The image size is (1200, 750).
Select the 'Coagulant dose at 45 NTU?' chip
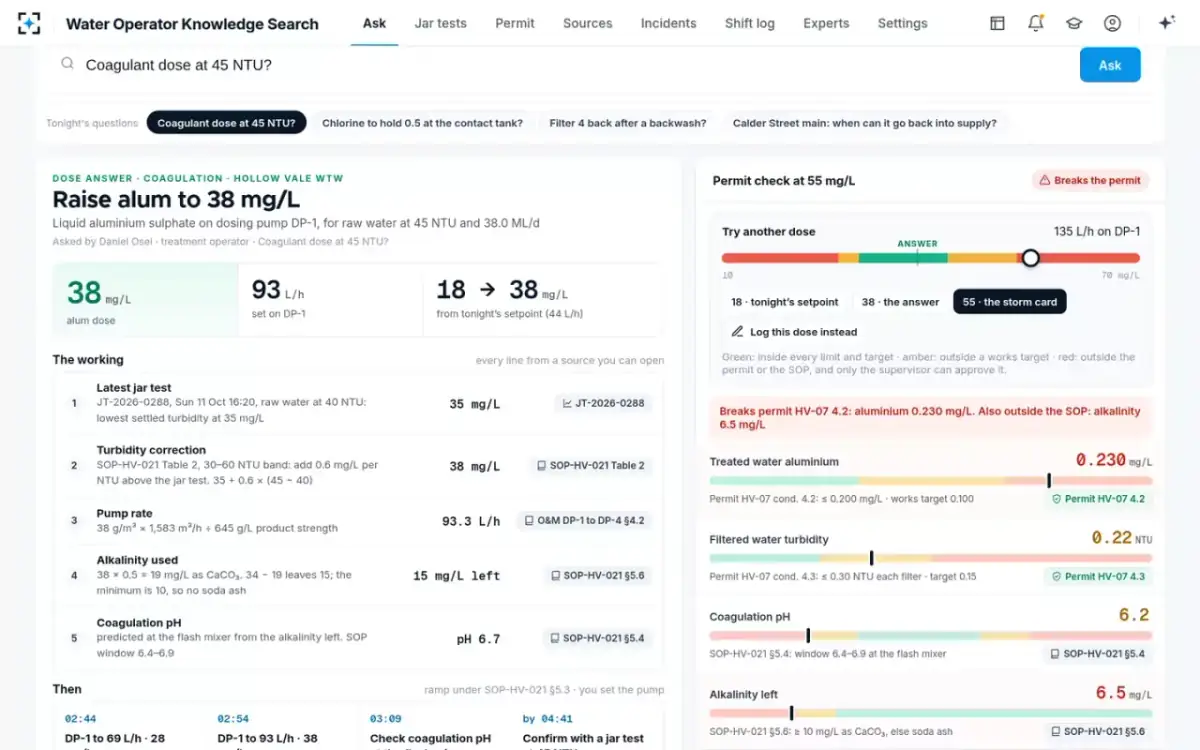coord(226,123)
